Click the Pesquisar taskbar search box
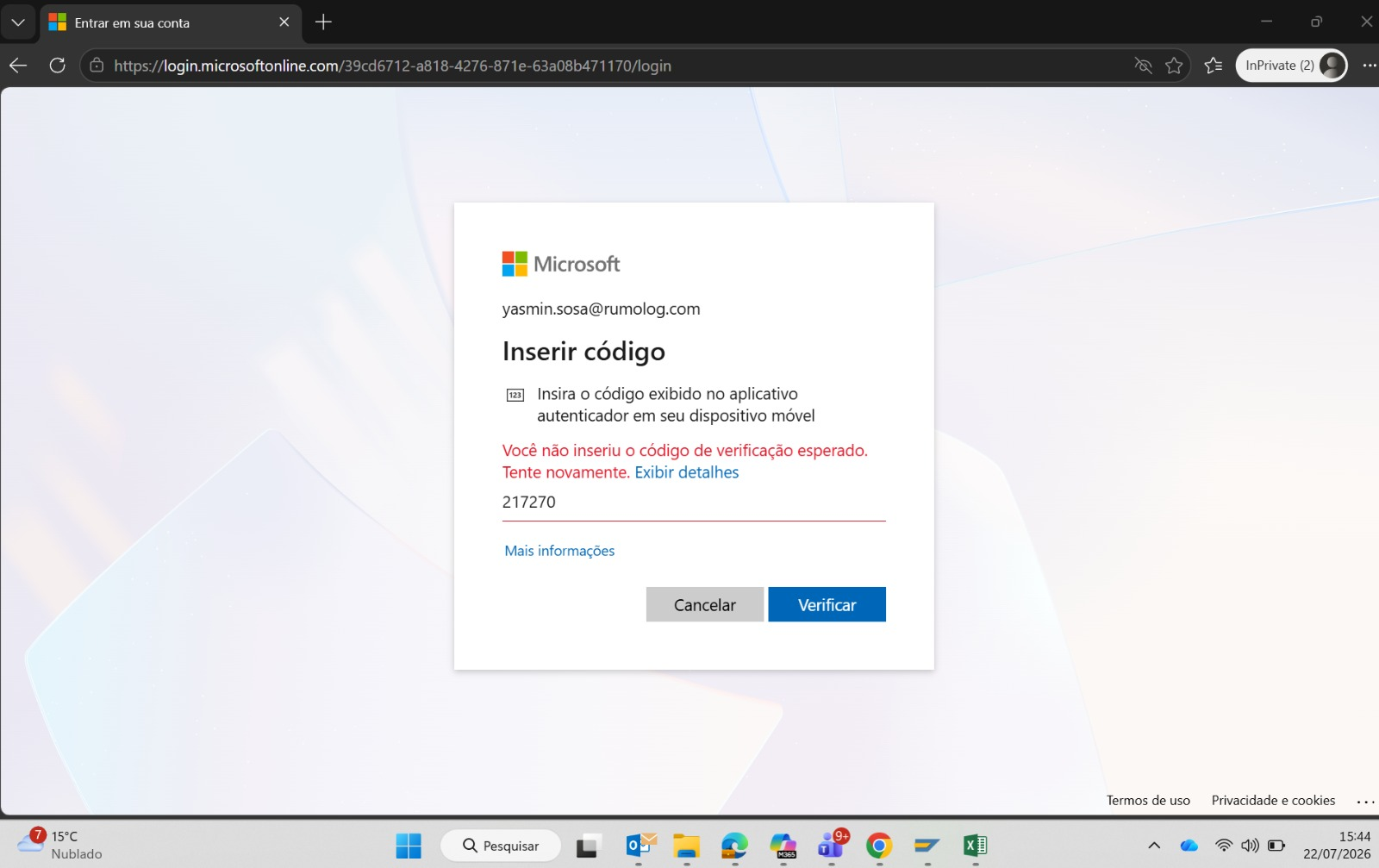 pyautogui.click(x=501, y=846)
